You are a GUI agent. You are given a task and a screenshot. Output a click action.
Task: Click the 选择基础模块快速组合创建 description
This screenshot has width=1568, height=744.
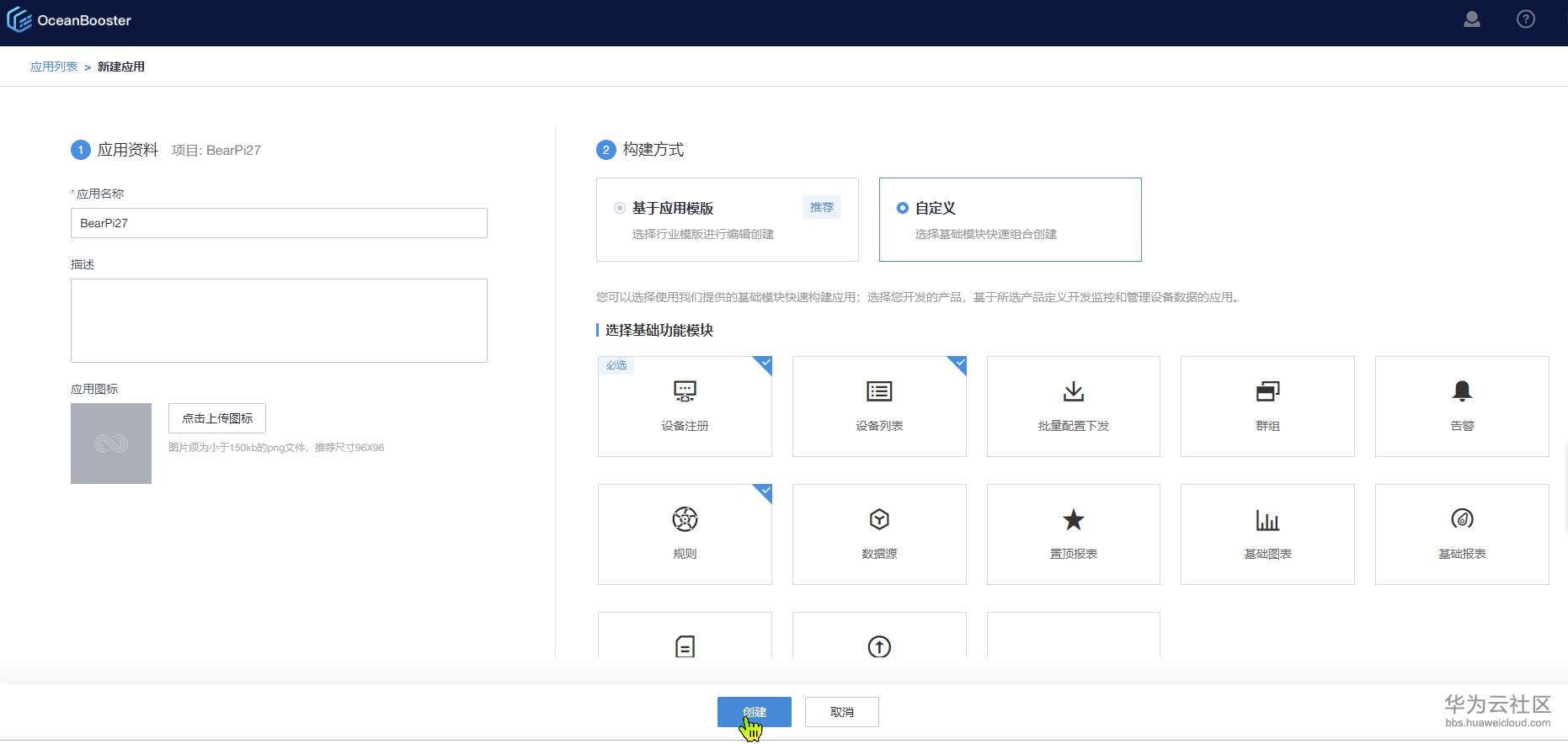[x=986, y=234]
